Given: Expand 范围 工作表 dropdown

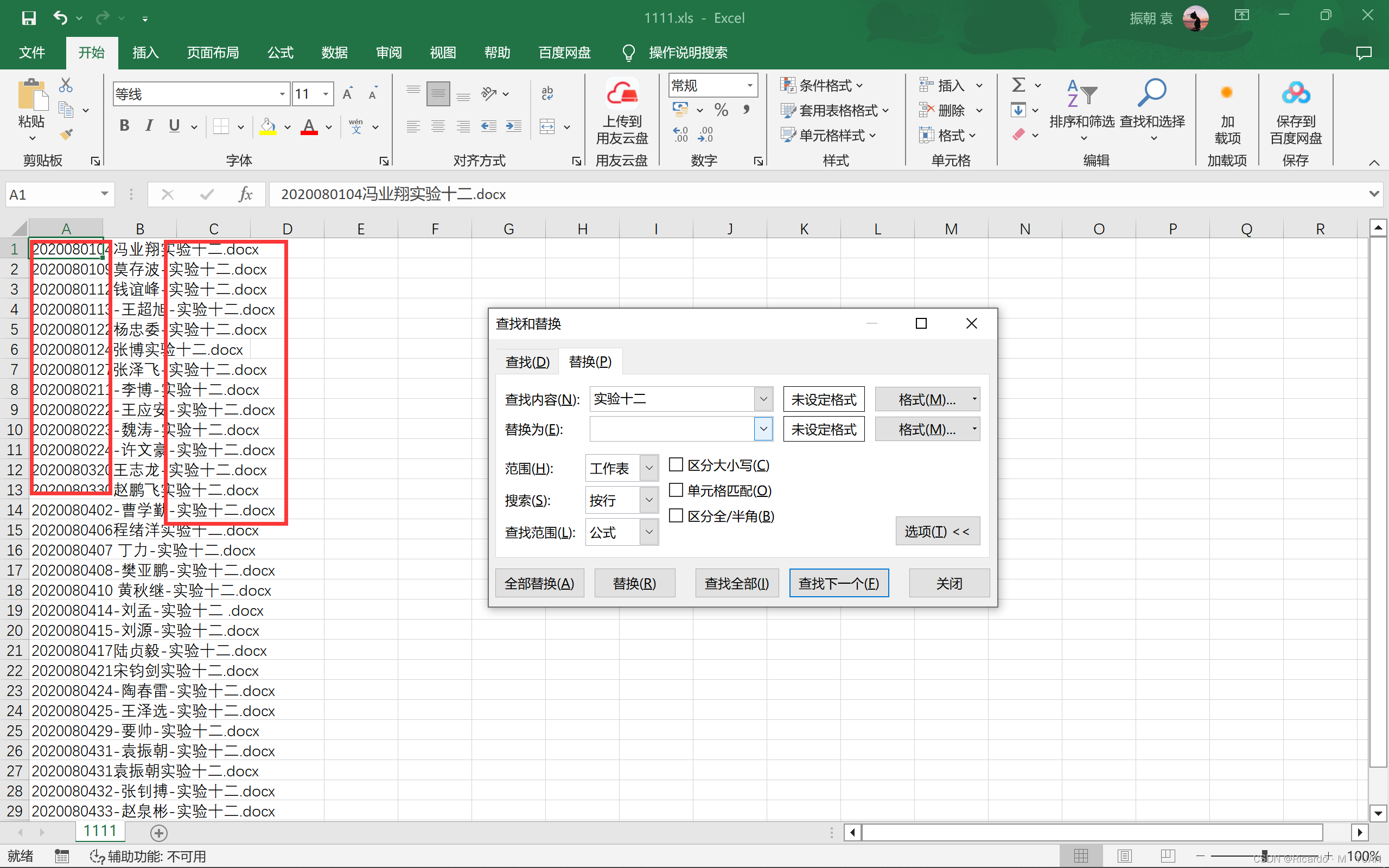Looking at the screenshot, I should (647, 468).
